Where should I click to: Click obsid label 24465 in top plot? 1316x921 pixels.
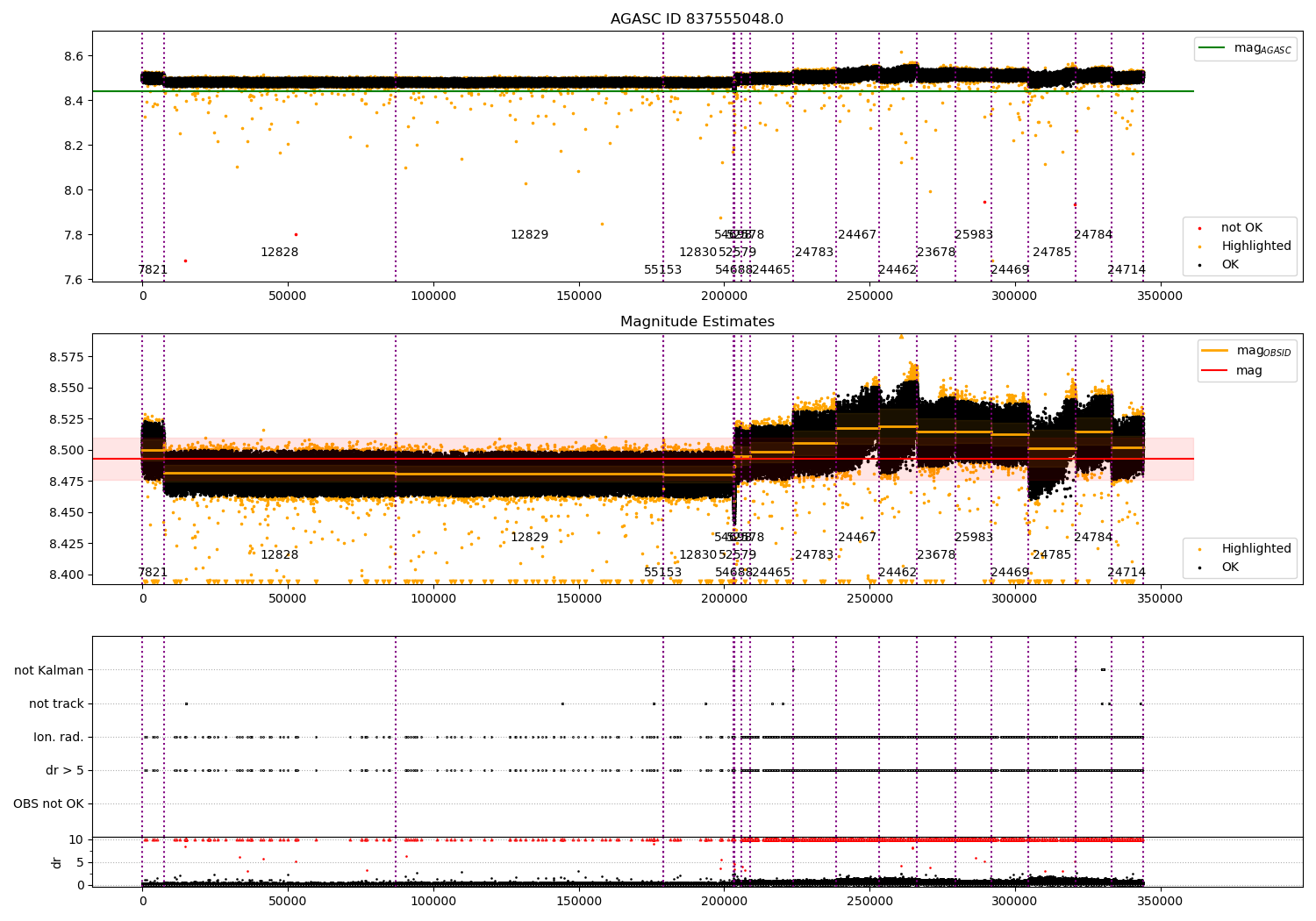771,270
